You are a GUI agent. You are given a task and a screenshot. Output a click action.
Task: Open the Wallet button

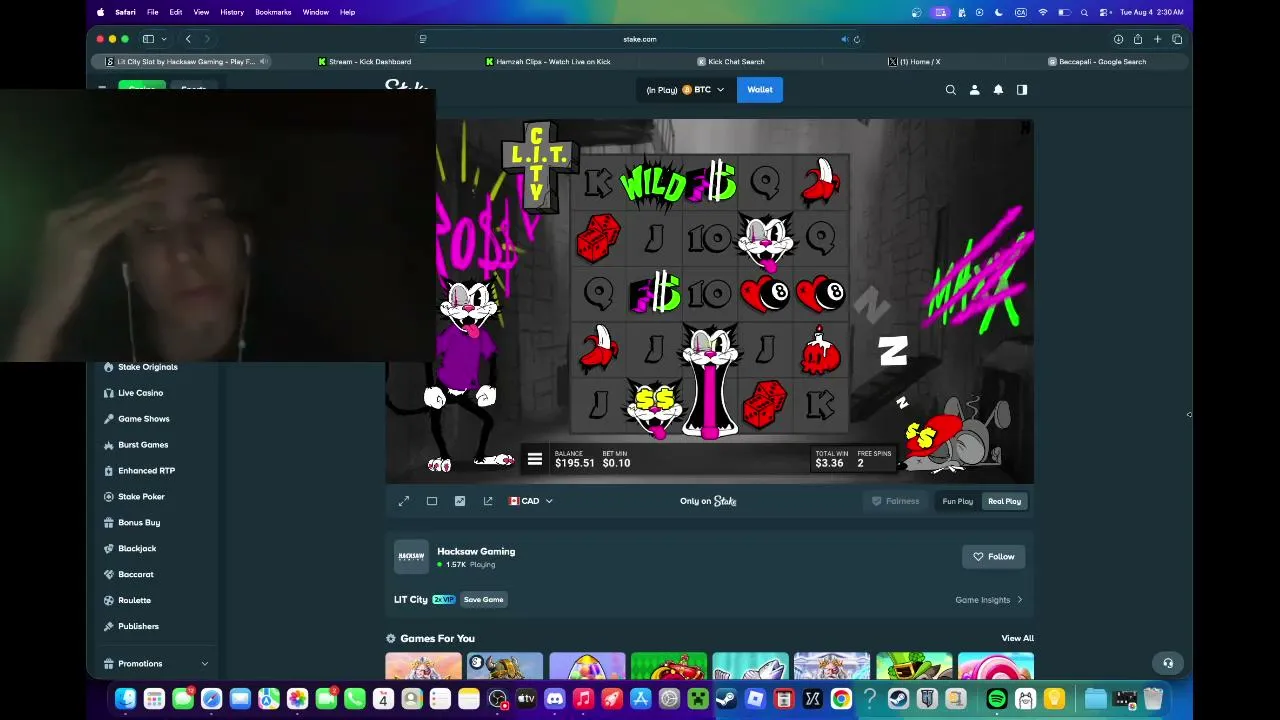click(x=760, y=90)
